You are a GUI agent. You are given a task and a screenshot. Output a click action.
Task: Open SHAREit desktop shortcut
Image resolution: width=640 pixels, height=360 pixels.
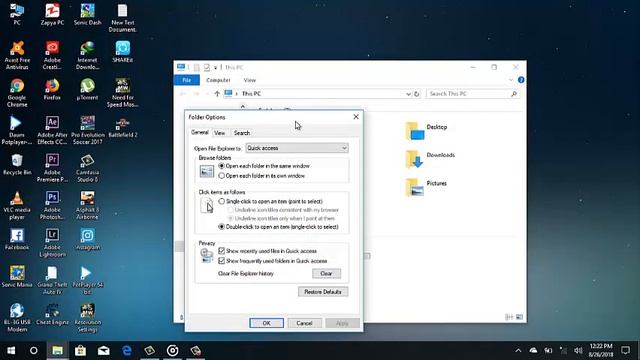point(122,52)
